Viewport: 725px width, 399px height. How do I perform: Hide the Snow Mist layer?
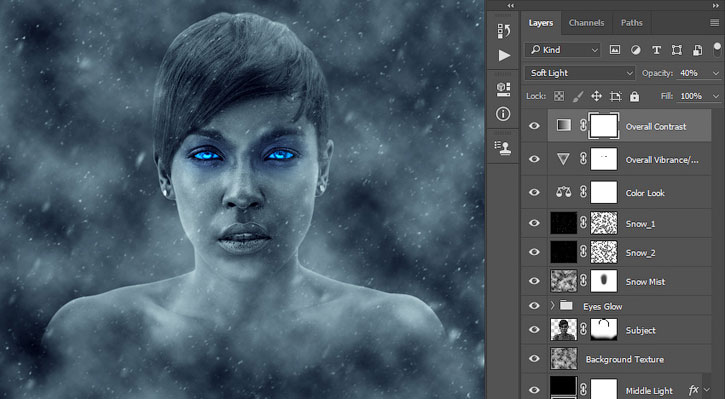(534, 281)
